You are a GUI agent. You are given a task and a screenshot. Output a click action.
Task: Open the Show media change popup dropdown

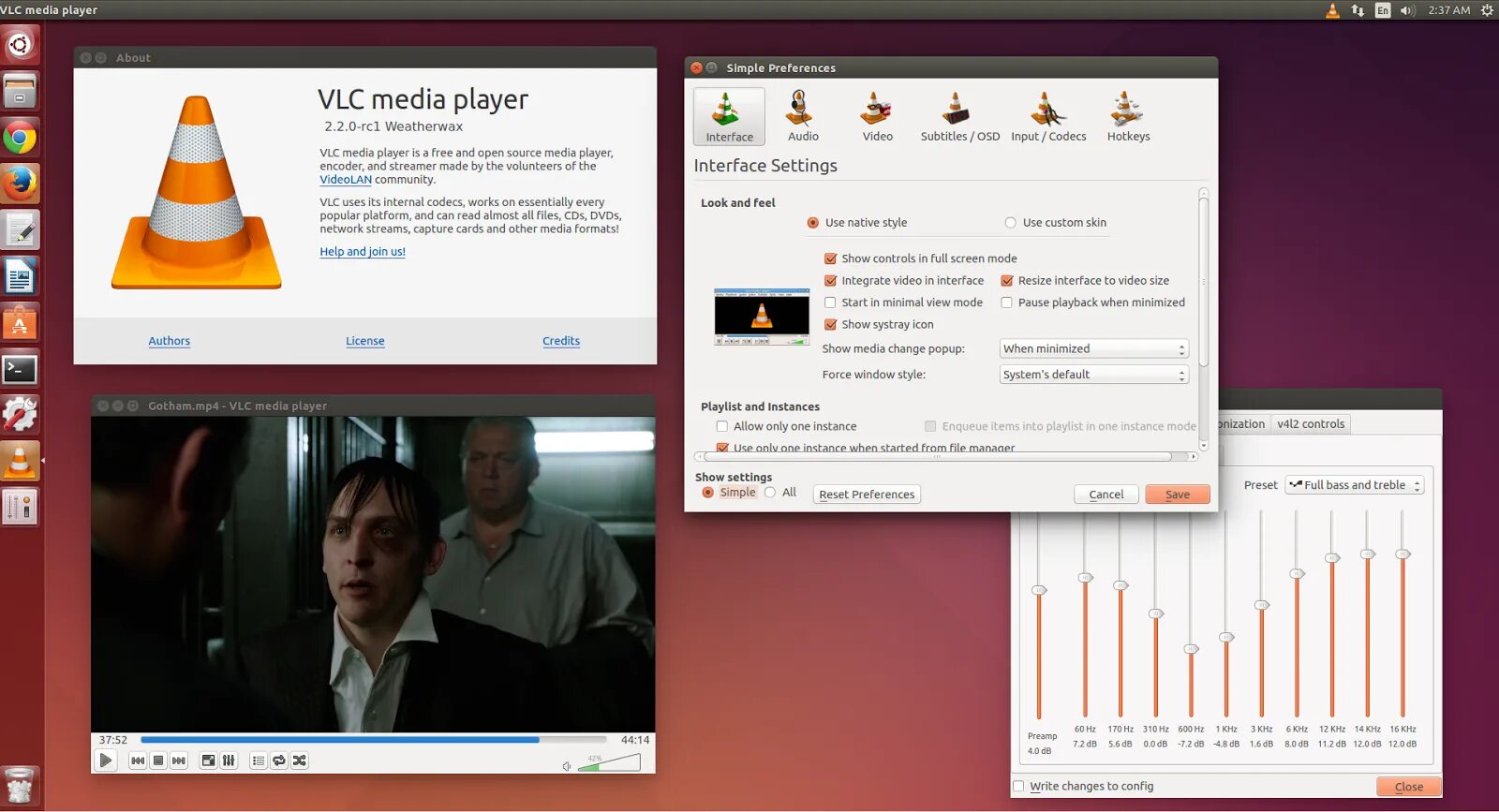tap(1094, 349)
